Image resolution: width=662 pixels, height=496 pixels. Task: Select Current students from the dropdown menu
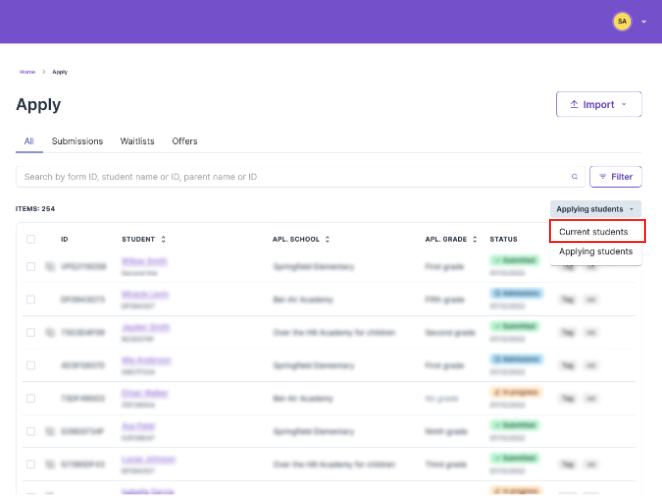tap(594, 232)
